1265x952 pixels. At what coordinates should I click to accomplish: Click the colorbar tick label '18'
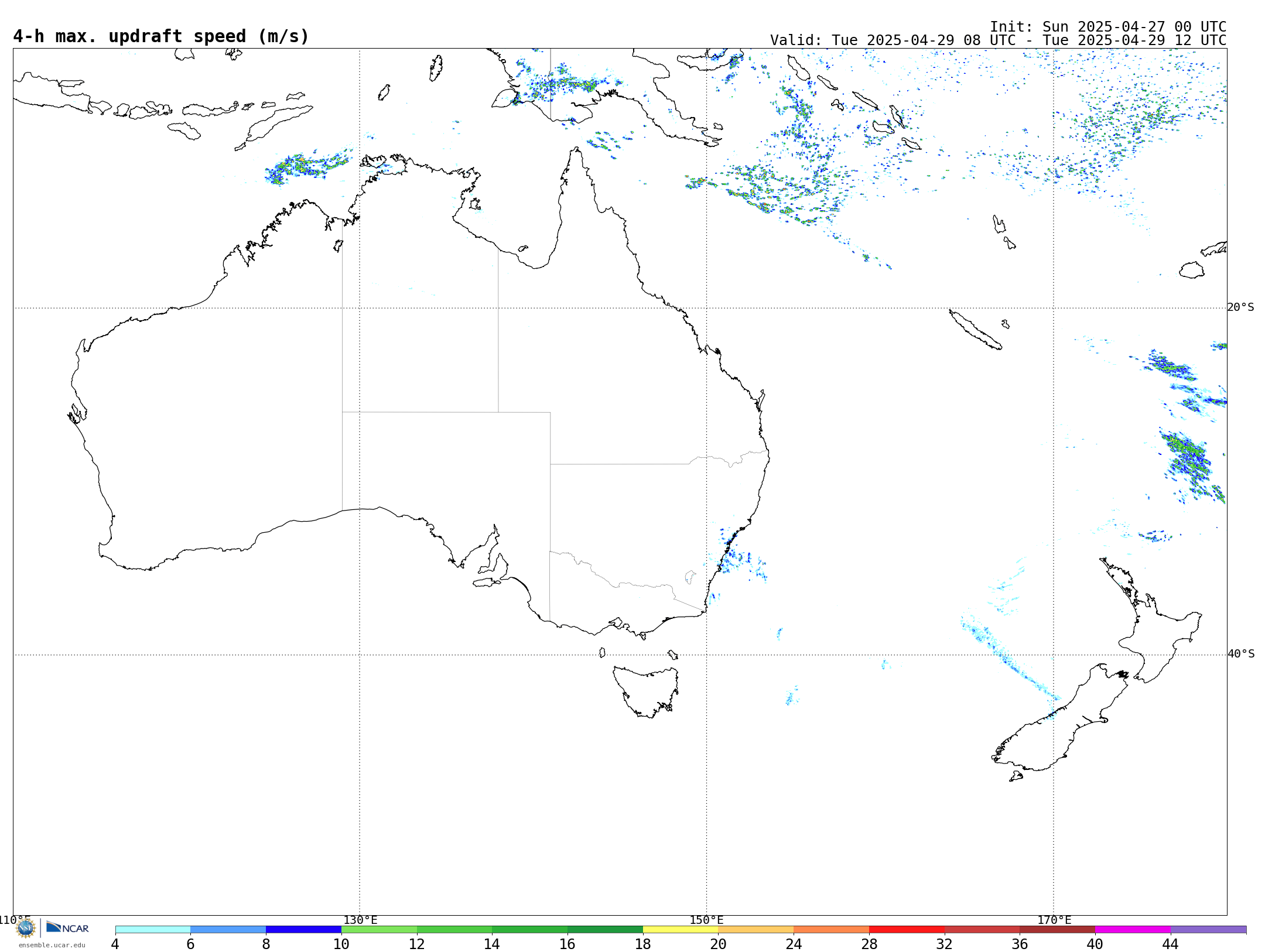click(643, 944)
